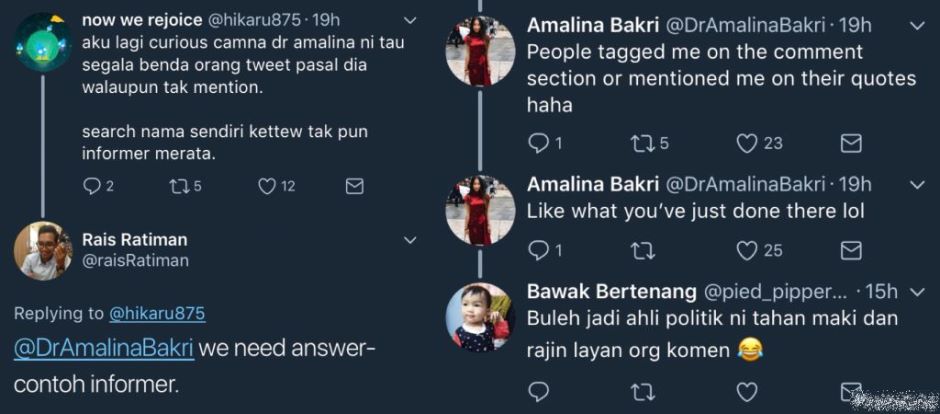The height and width of the screenshot is (414, 940).
Task: Like Bawak Bertenang's 'Buleh jadi ahli politik' tweet
Action: pos(747,391)
